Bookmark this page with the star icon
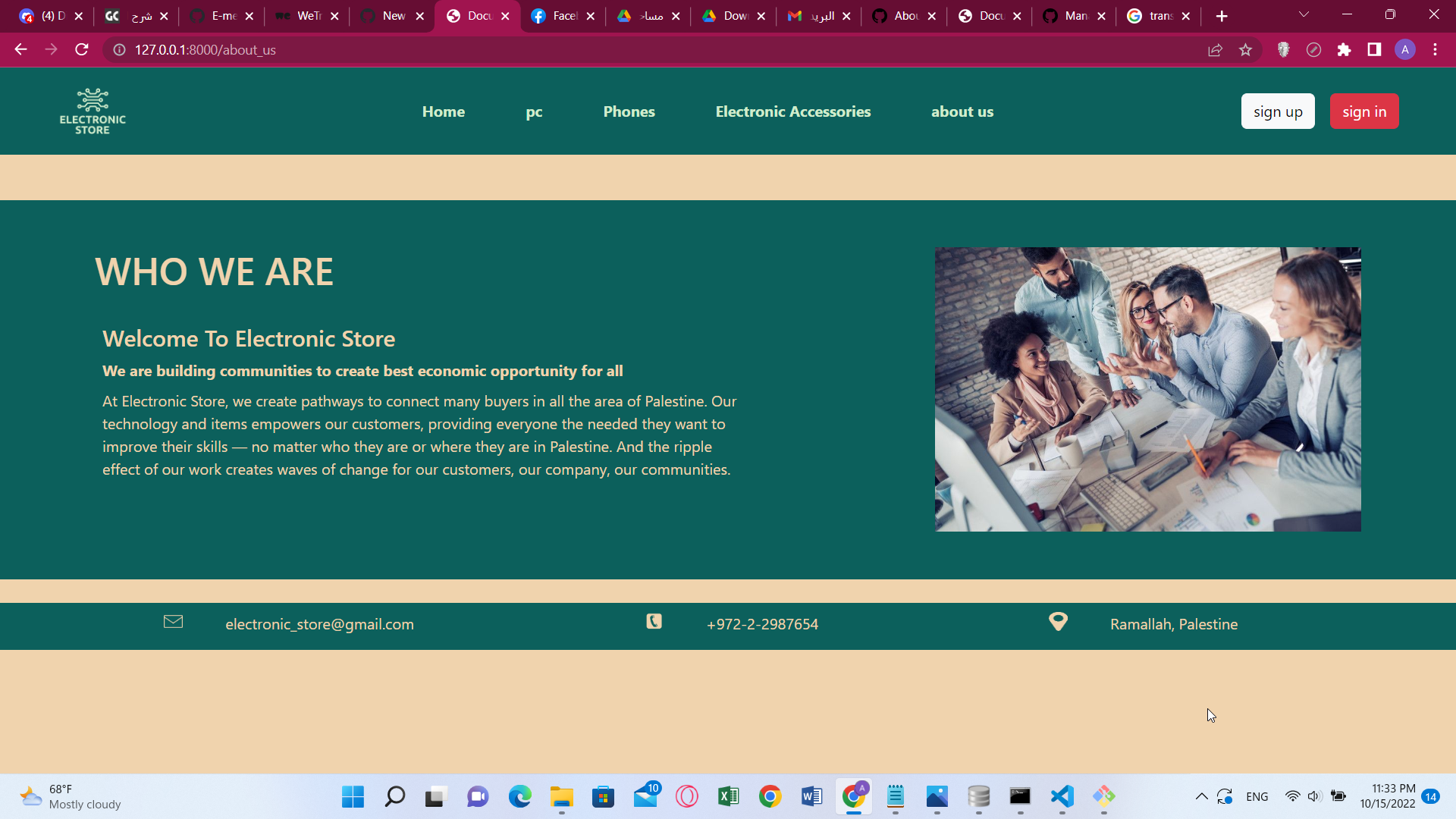The width and height of the screenshot is (1456, 819). click(1246, 49)
